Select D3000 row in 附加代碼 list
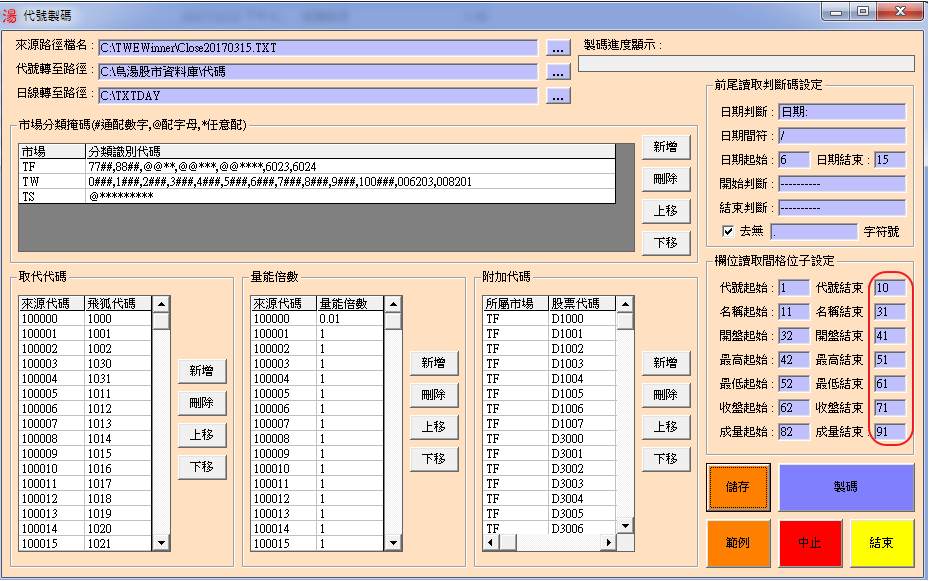This screenshot has width=930, height=581. click(550, 439)
